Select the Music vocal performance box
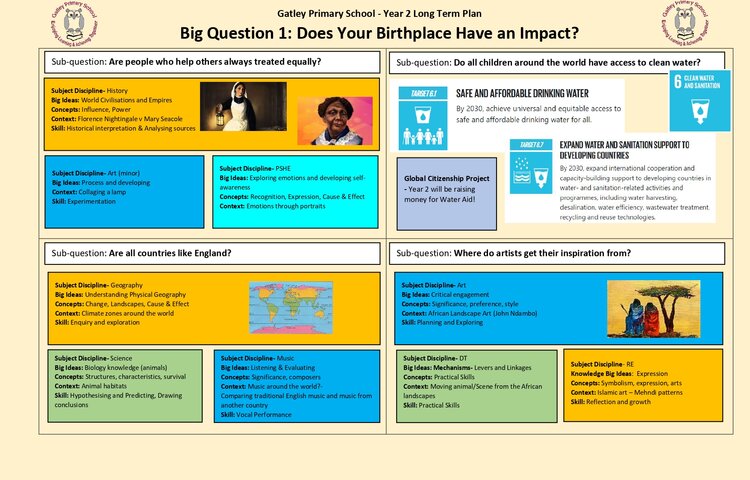The width and height of the screenshot is (750, 480). point(296,385)
